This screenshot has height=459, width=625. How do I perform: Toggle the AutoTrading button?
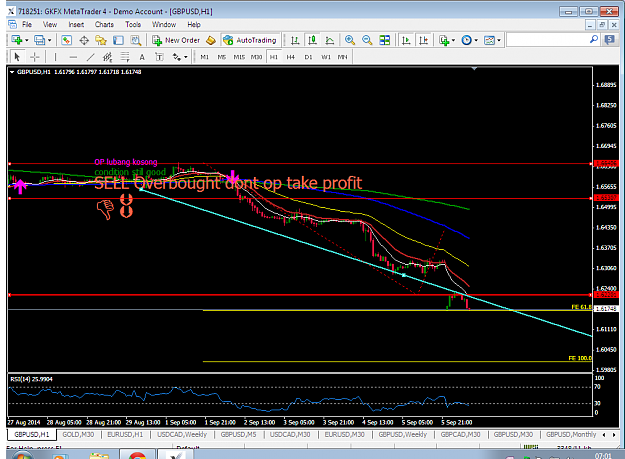click(x=250, y=40)
